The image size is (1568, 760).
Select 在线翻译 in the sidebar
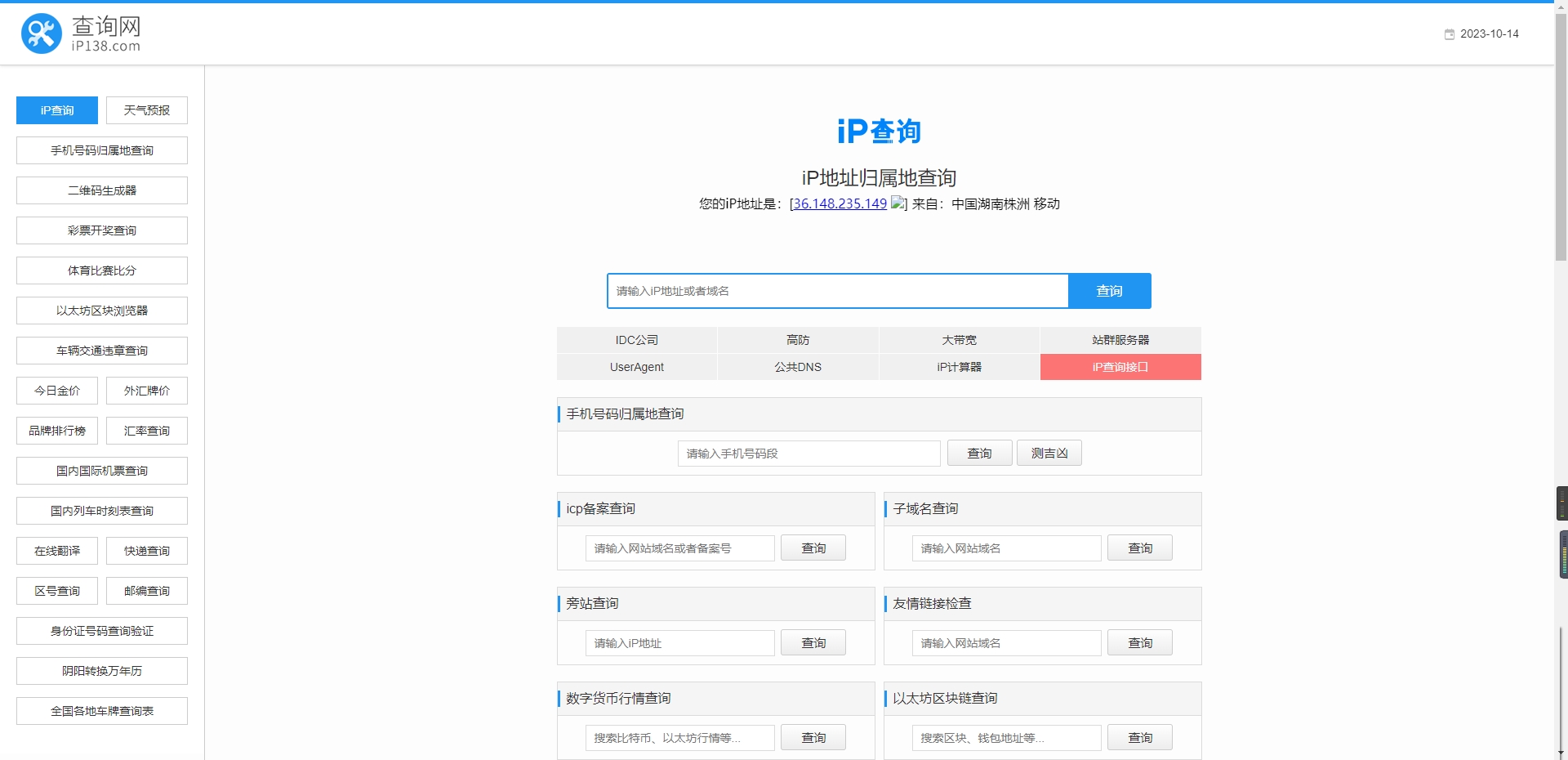pos(57,551)
